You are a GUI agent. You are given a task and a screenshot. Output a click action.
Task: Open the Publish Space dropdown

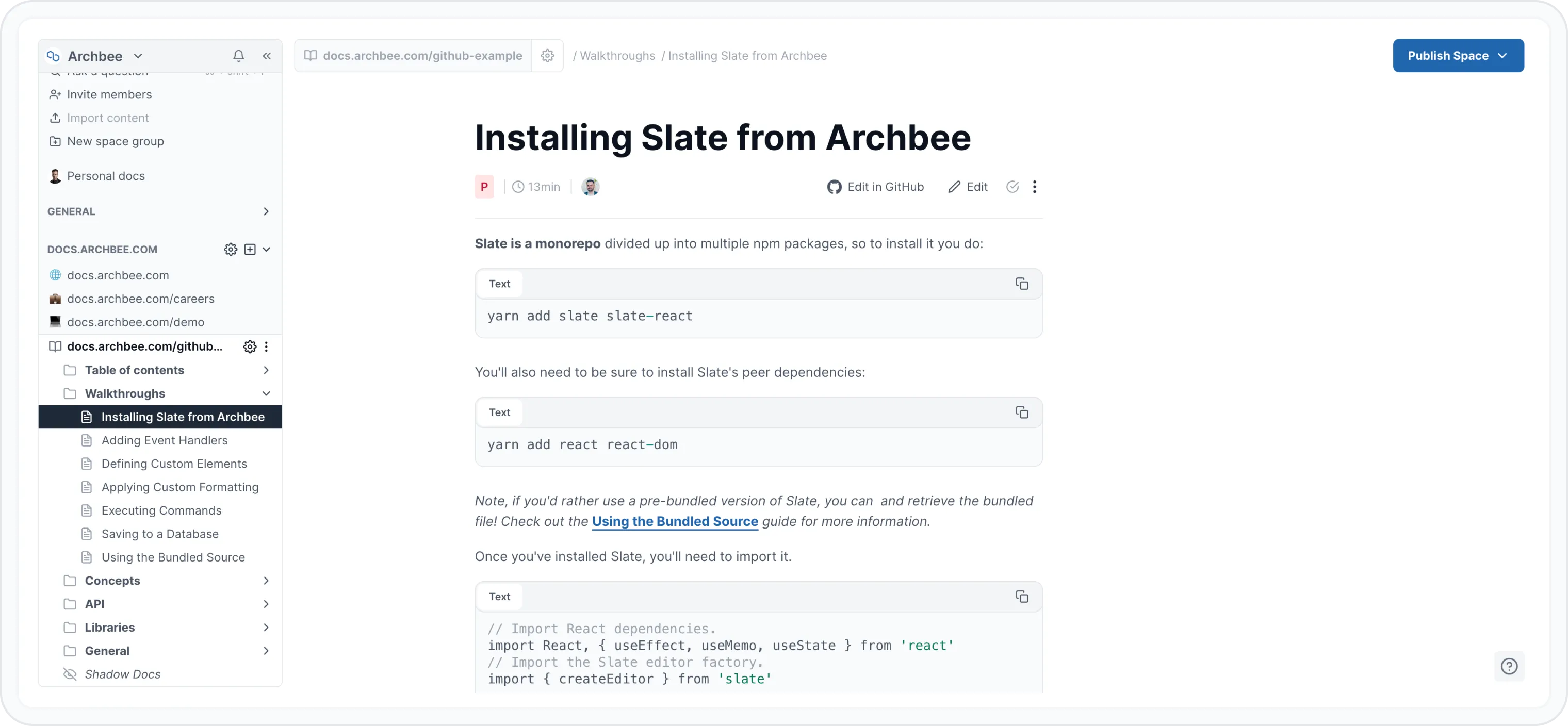pyautogui.click(x=1458, y=55)
